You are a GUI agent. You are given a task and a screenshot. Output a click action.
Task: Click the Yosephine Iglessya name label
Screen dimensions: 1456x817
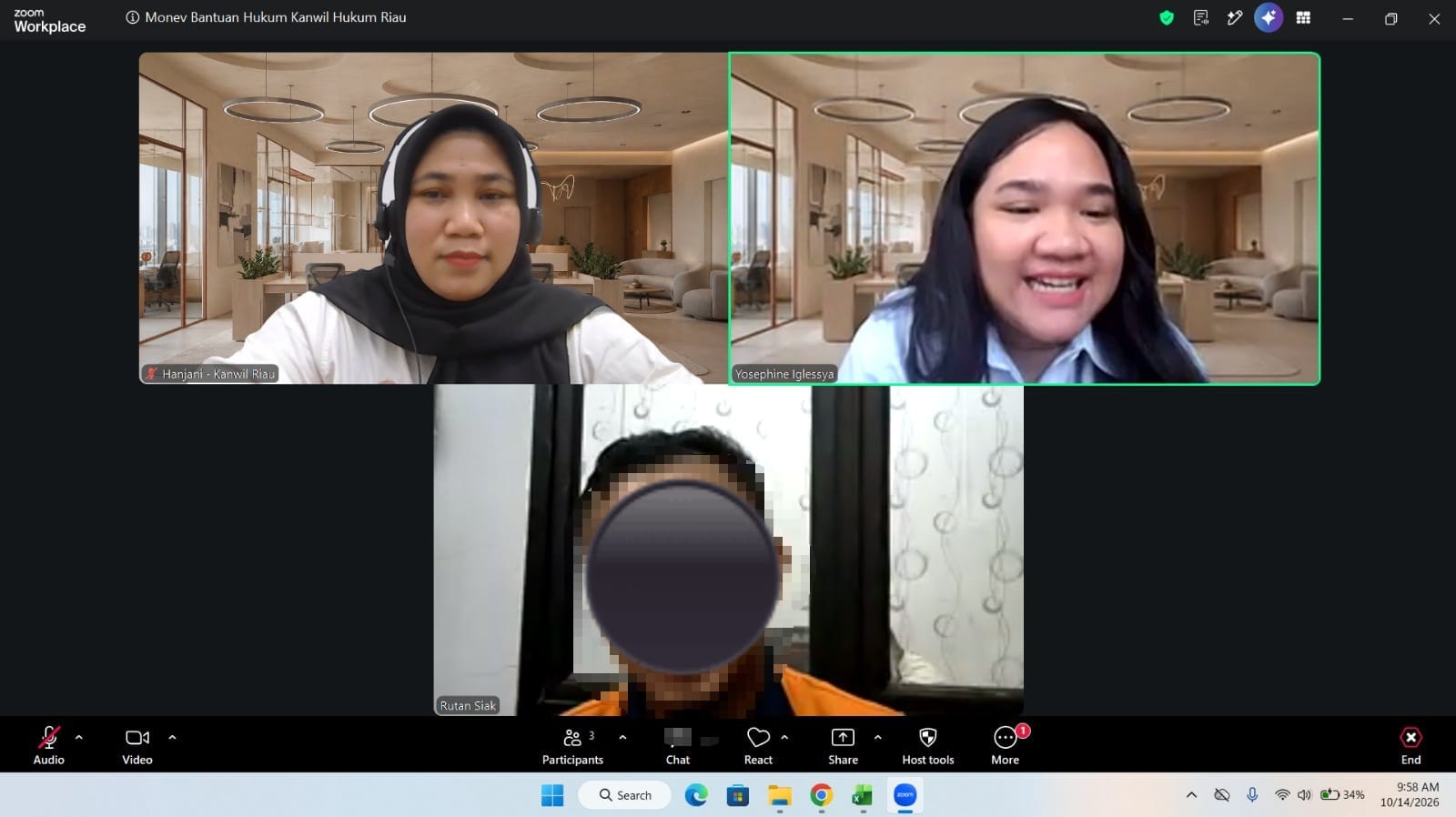pos(784,374)
